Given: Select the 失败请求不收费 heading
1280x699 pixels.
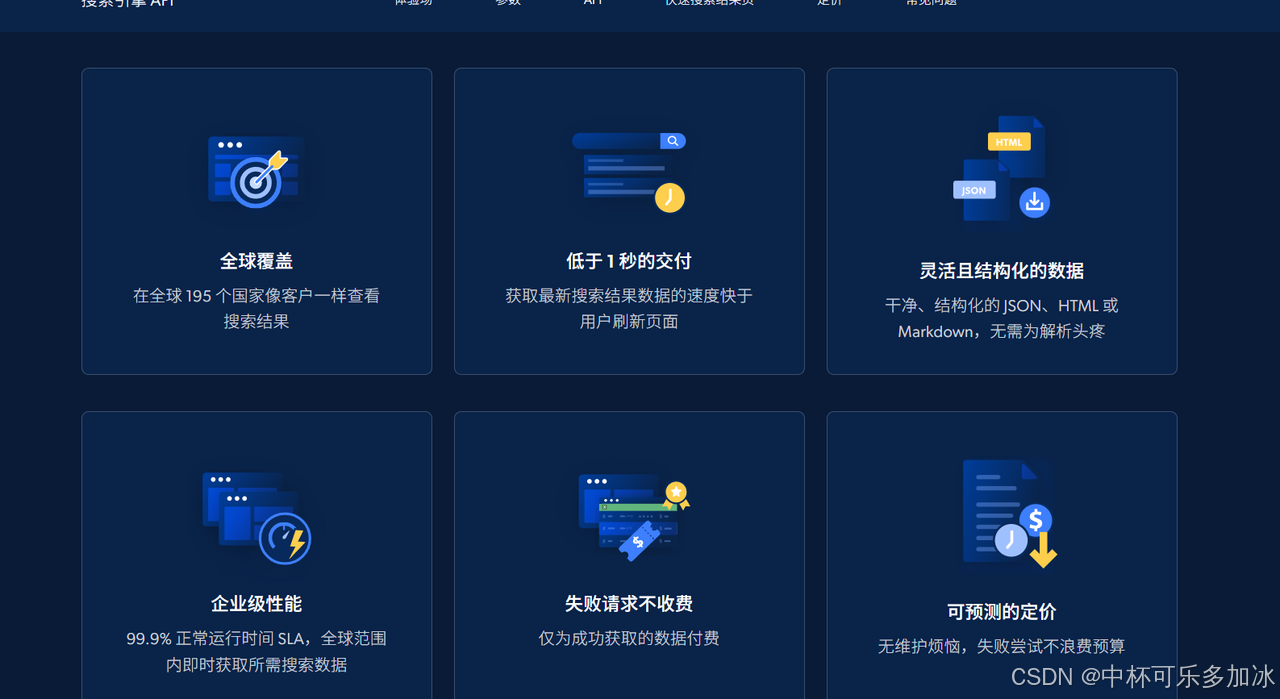Looking at the screenshot, I should 629,604.
